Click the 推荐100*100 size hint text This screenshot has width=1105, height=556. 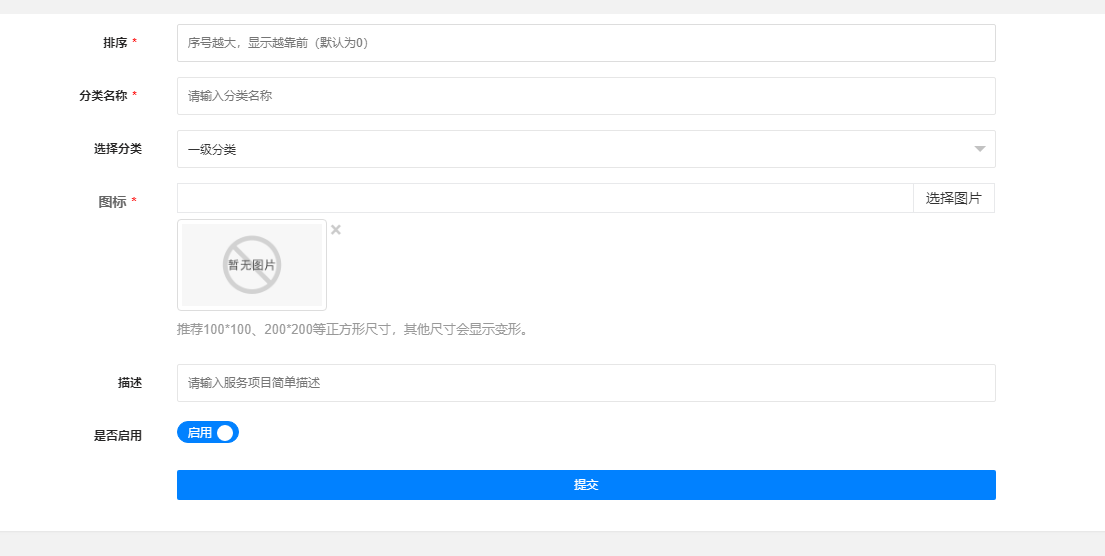click(352, 329)
